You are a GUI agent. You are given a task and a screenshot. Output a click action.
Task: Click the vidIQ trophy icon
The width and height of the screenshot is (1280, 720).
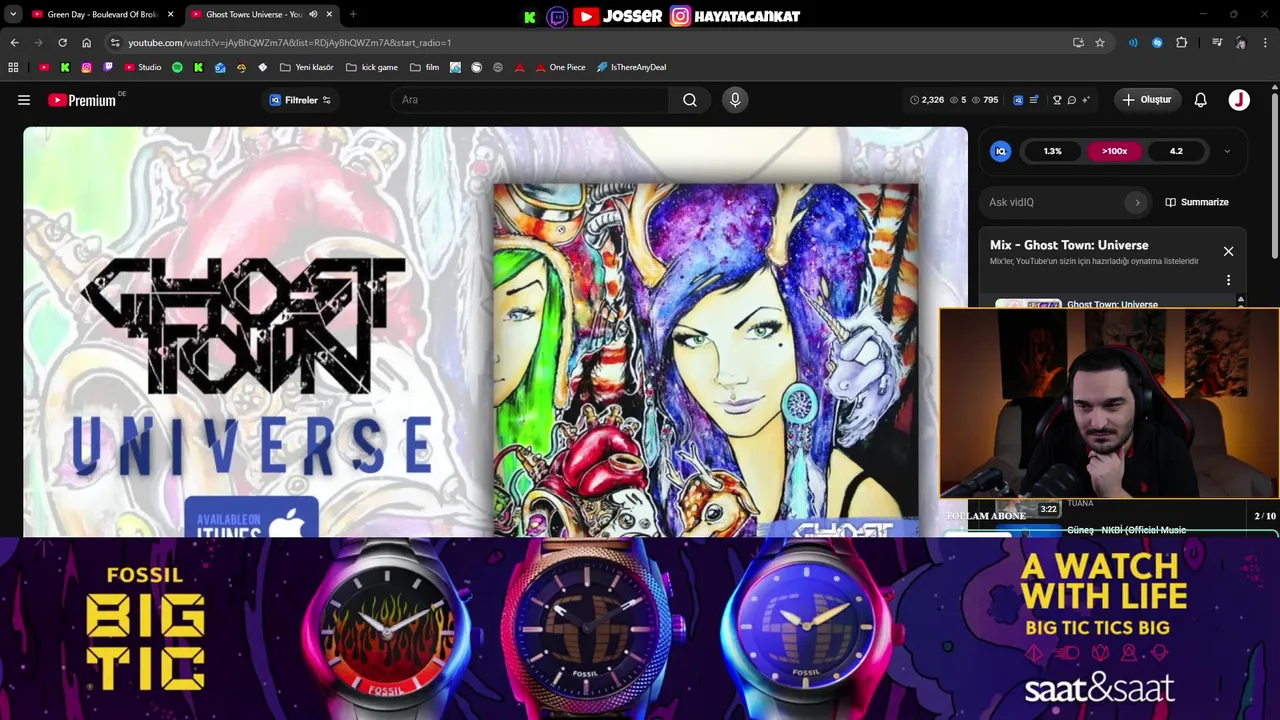1057,100
